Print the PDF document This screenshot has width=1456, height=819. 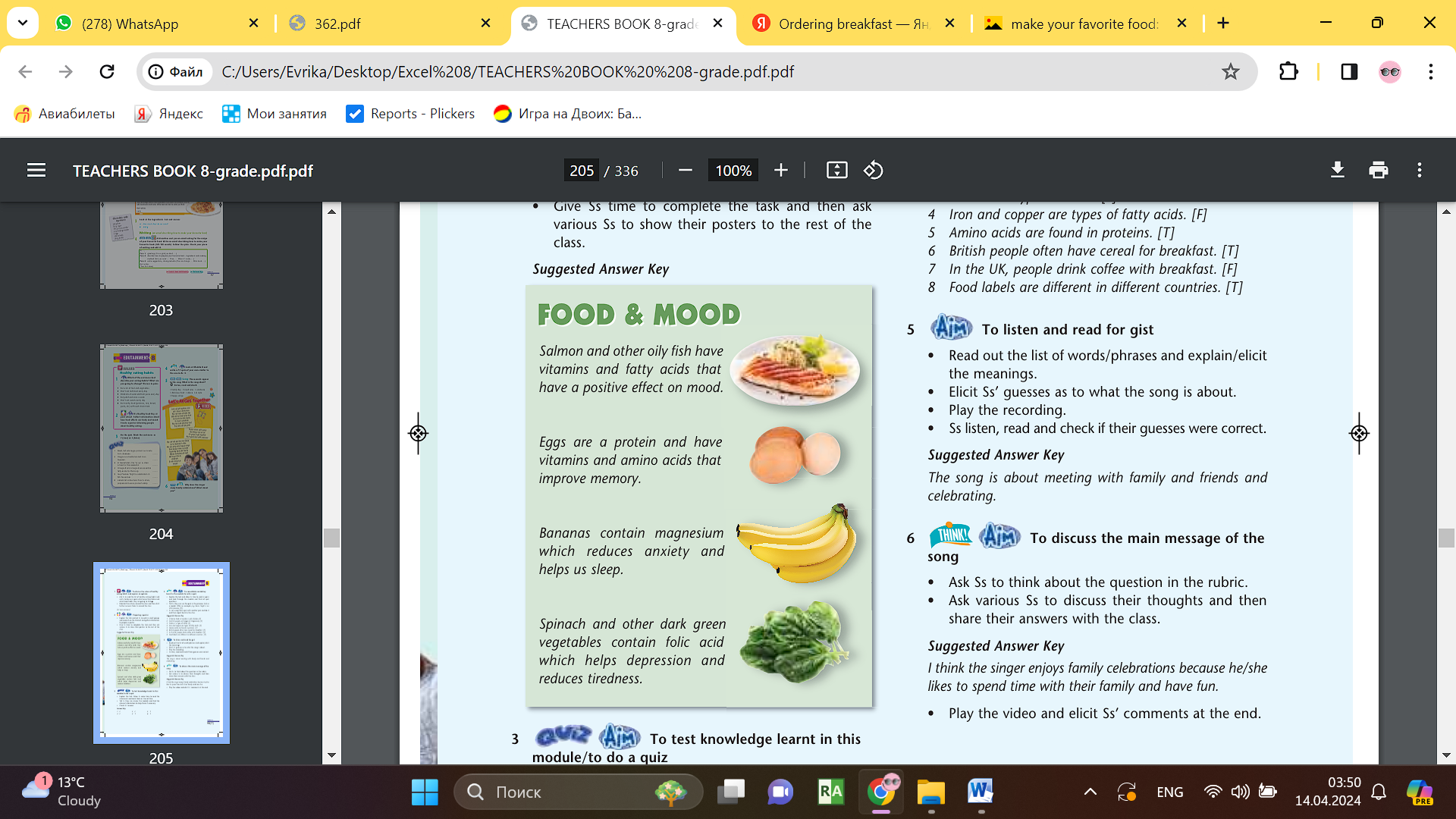[x=1378, y=171]
